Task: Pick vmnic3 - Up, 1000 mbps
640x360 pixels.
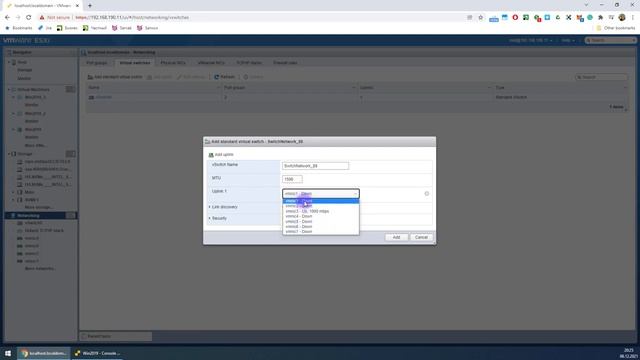Action: tap(321, 211)
